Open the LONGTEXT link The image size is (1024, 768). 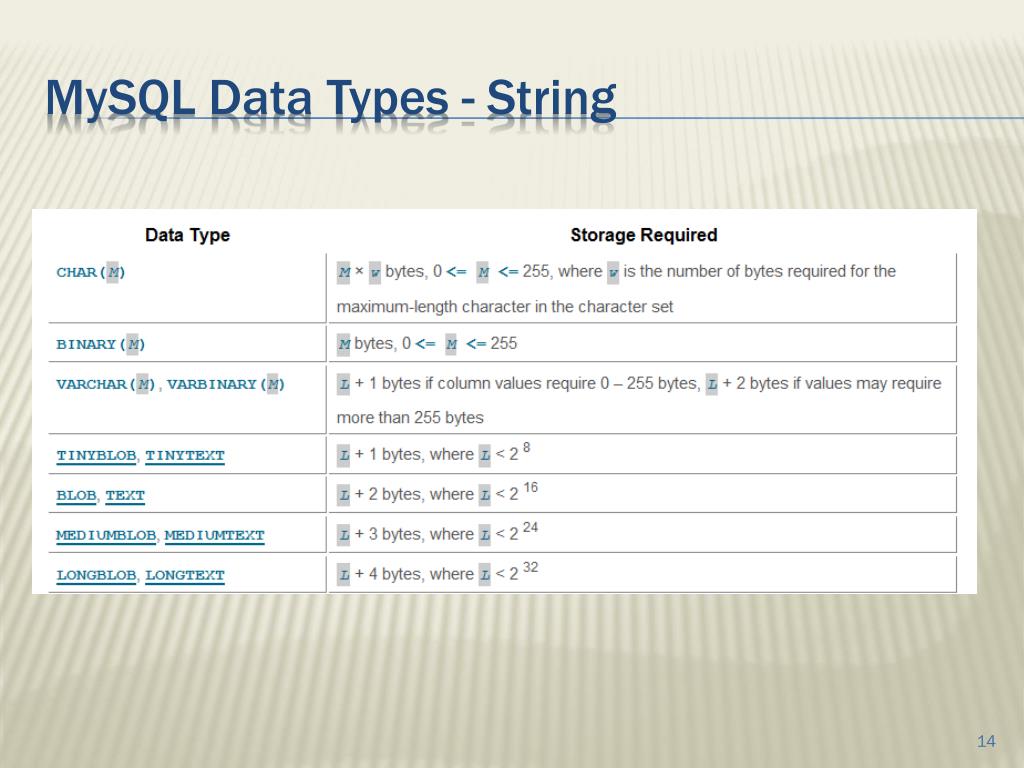click(x=185, y=575)
